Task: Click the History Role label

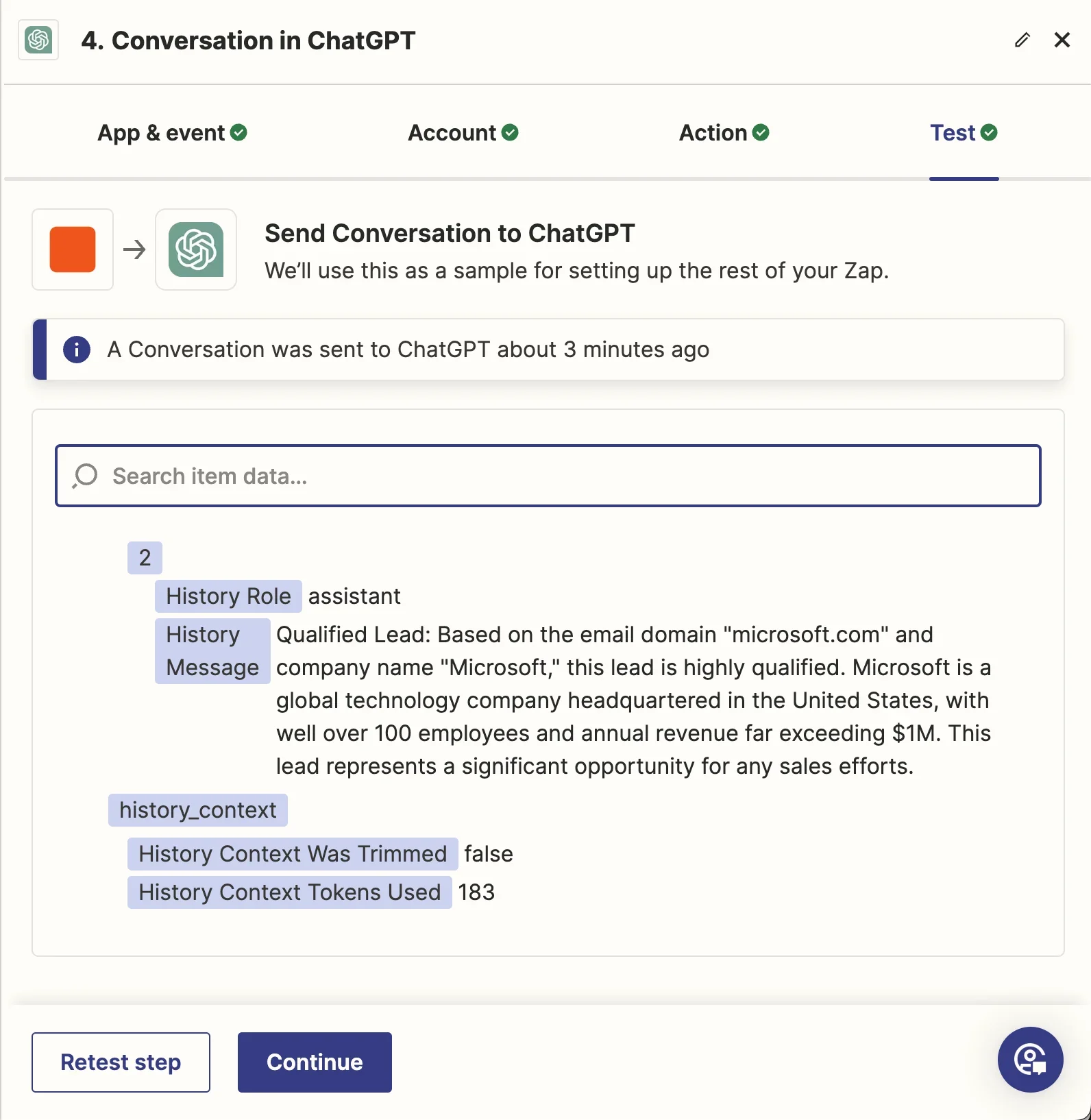Action: pos(228,596)
